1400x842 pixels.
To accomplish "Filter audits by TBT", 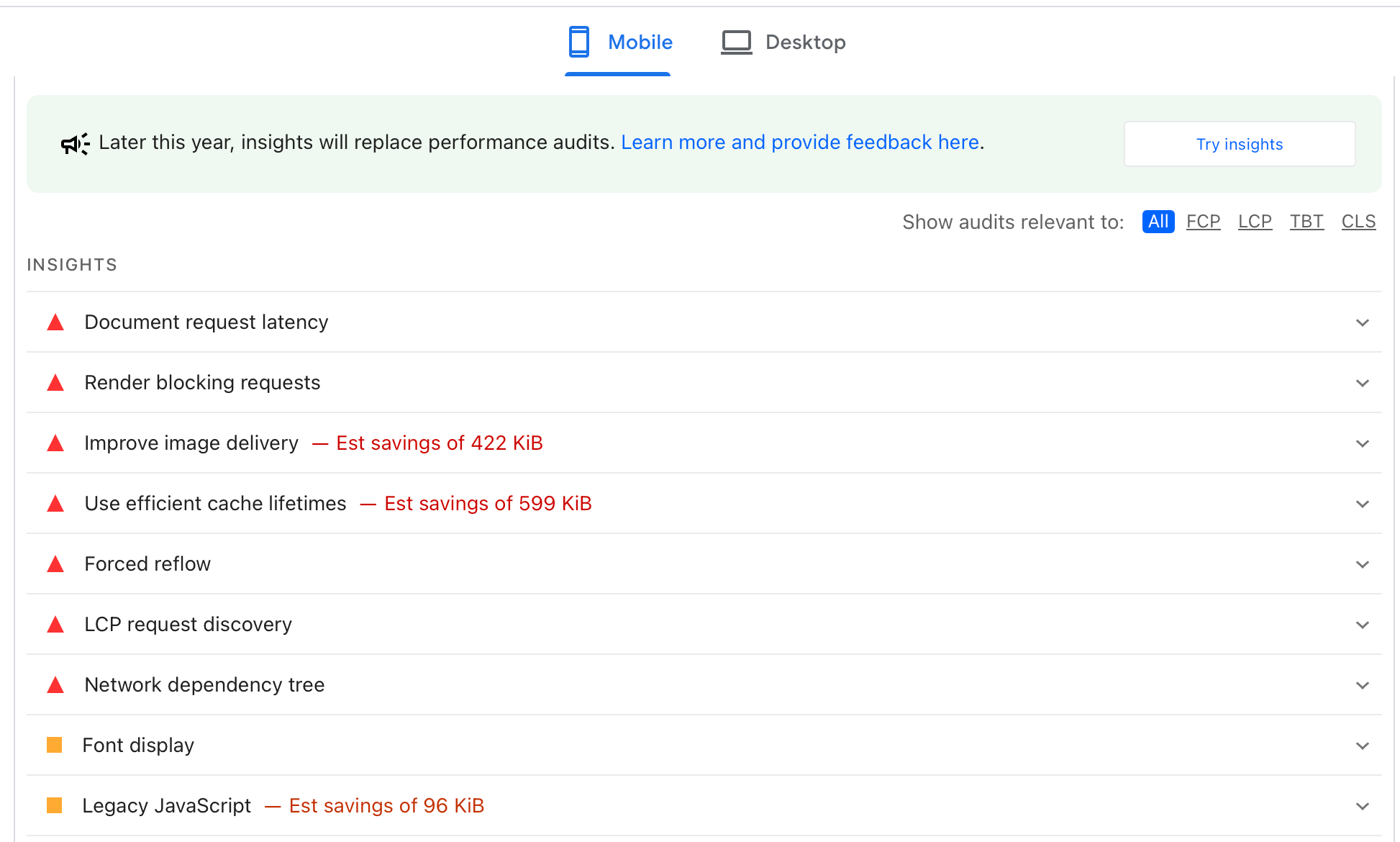I will tap(1307, 222).
